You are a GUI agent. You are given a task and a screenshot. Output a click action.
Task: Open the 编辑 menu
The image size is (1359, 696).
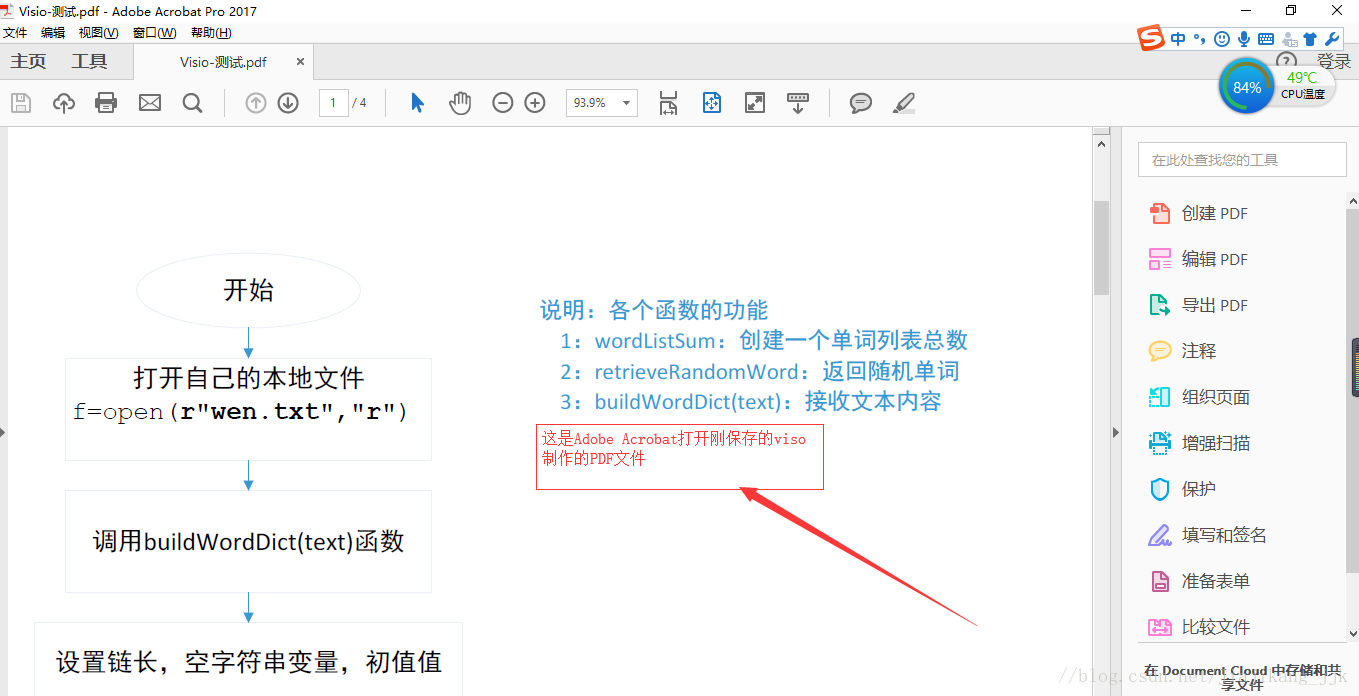coord(52,33)
